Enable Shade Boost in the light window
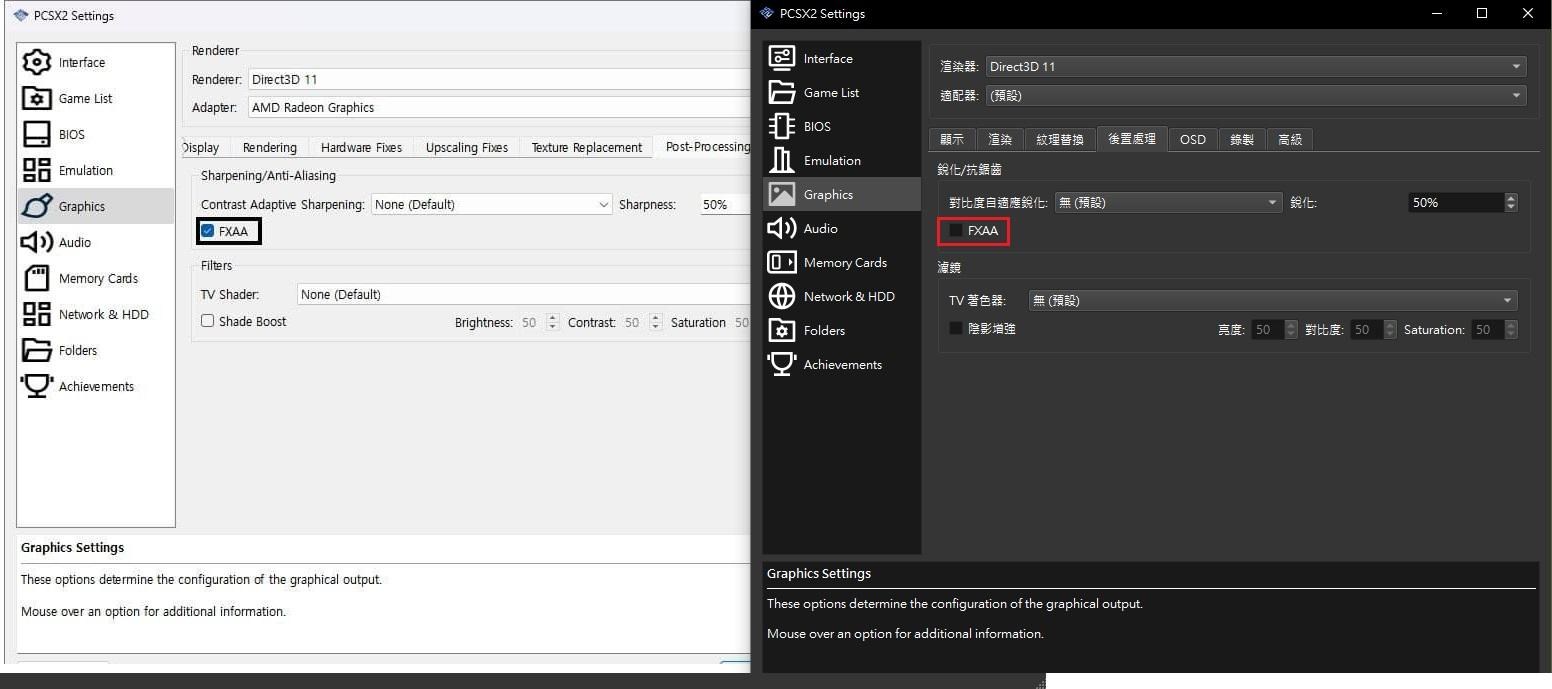Screen dimensions: 1552x689 208,321
